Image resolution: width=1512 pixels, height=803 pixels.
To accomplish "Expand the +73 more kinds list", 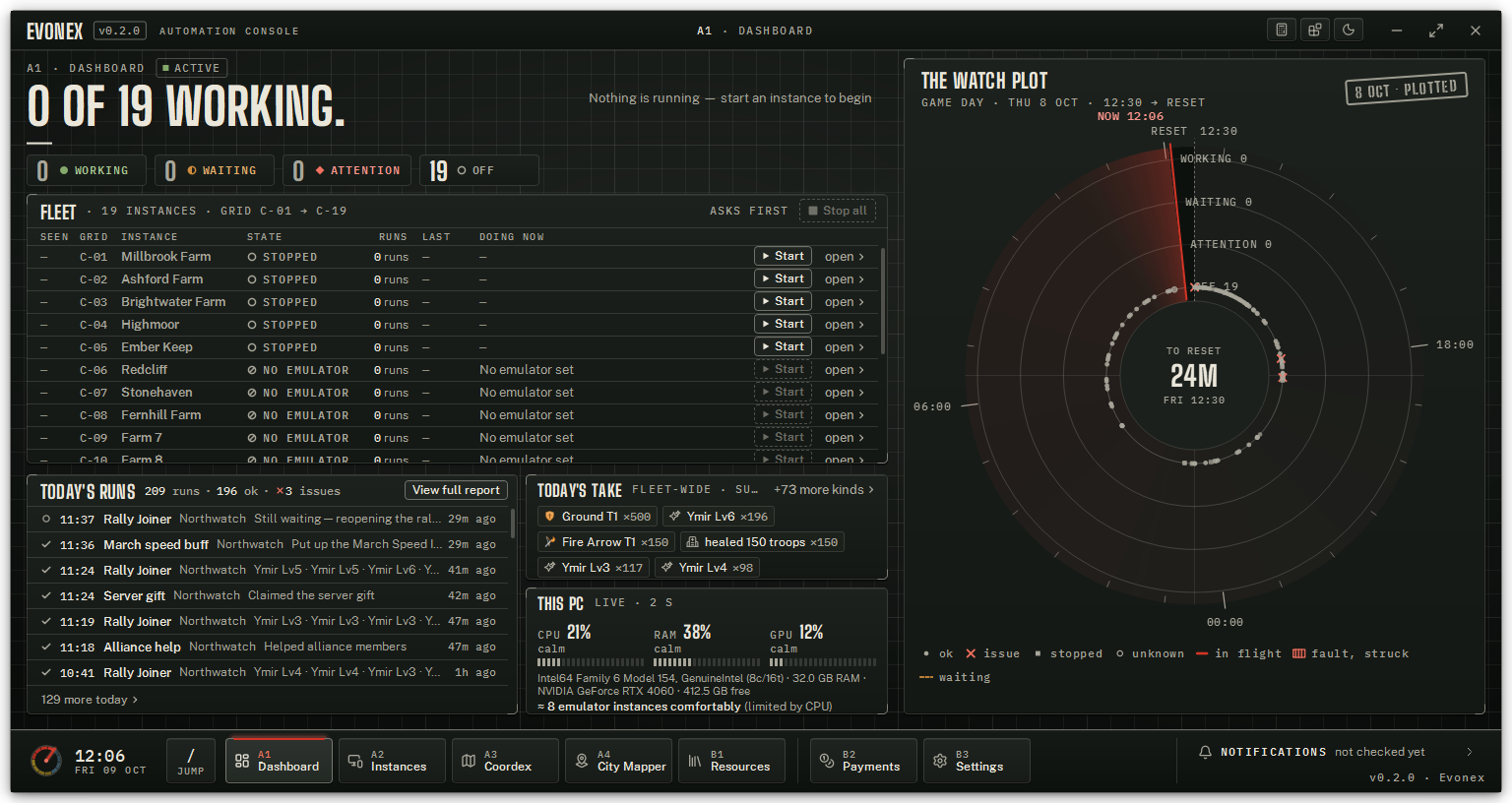I will tap(824, 489).
